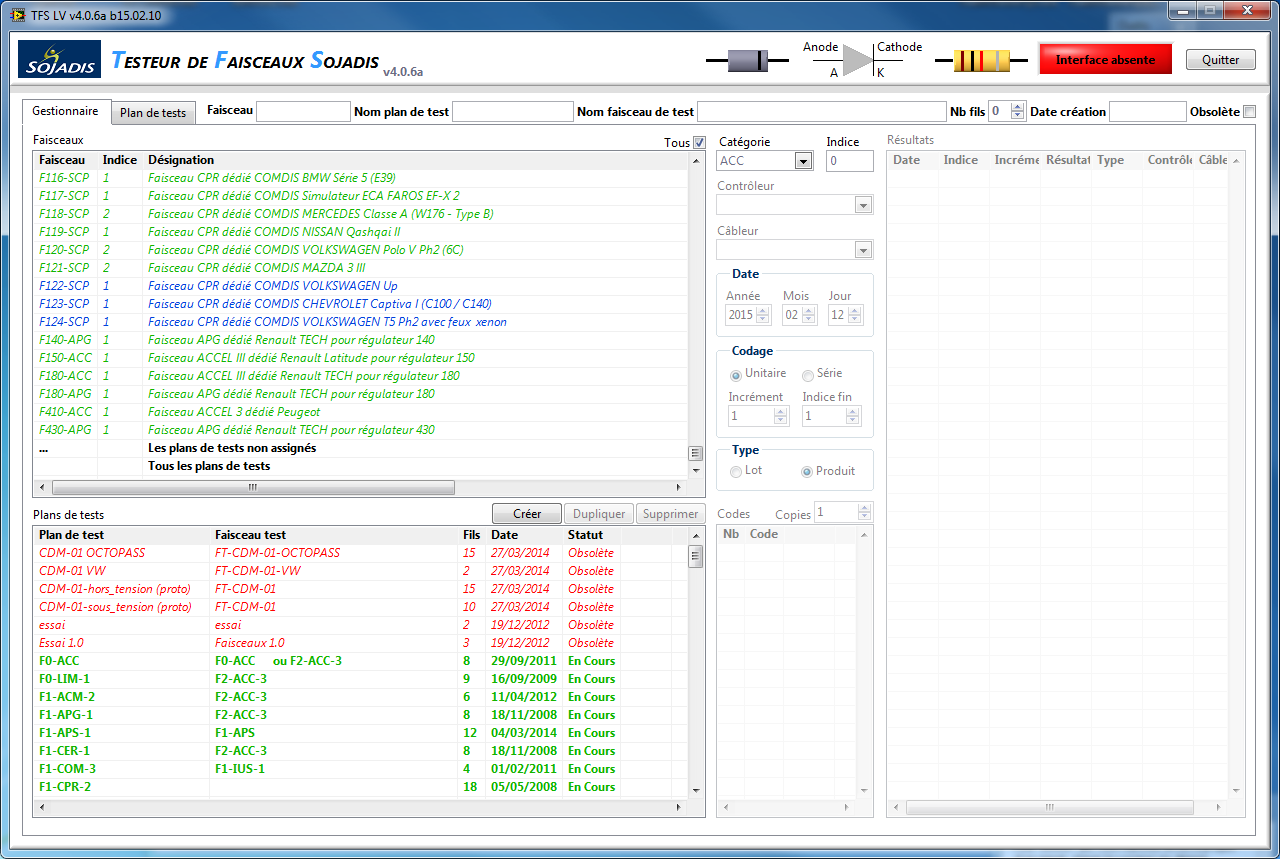Click the LabVIEW icon in title bar
1280x859 pixels.
click(17, 15)
